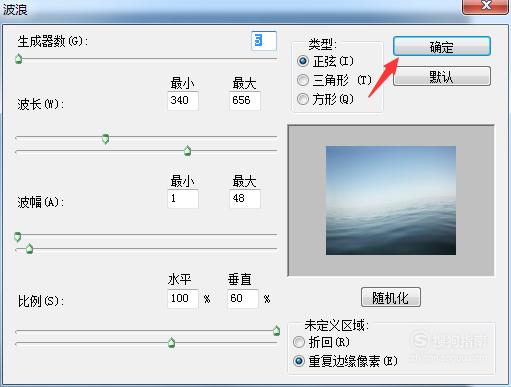Click the 比例 horizontal slider handle
Screen dimensions: 511x387
tap(276, 330)
